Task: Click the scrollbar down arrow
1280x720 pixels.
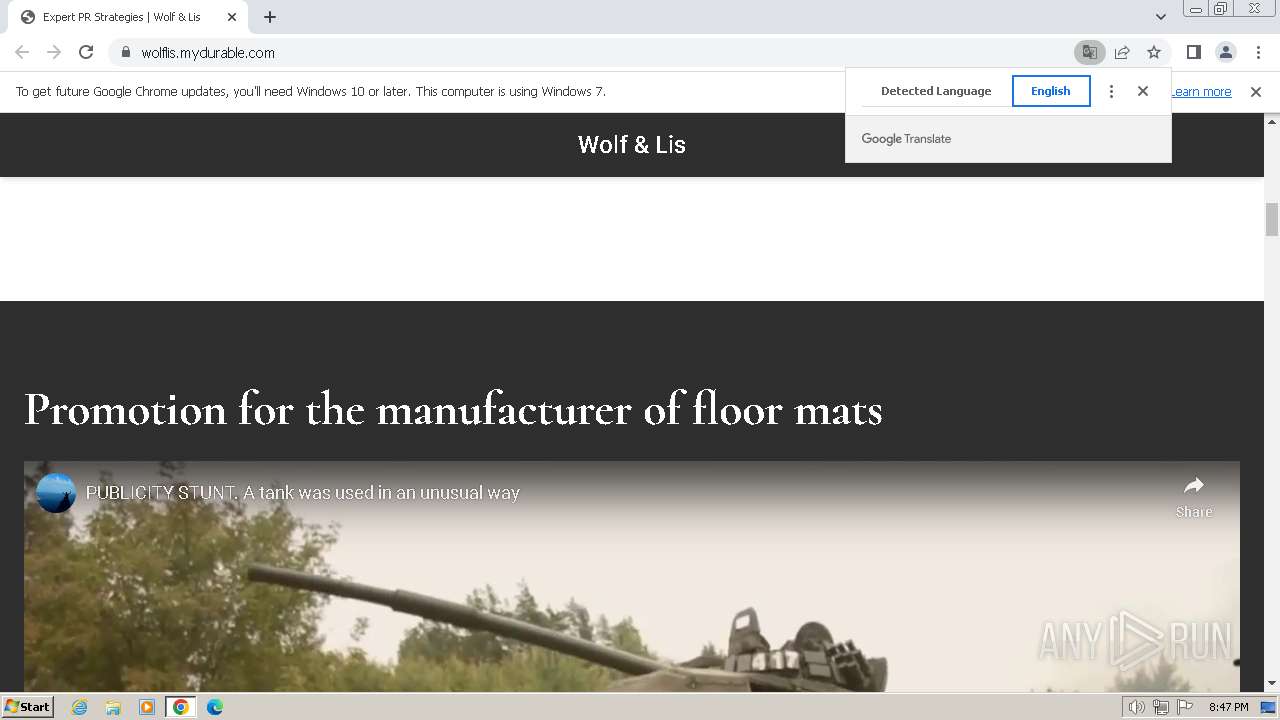Action: pos(1272,684)
